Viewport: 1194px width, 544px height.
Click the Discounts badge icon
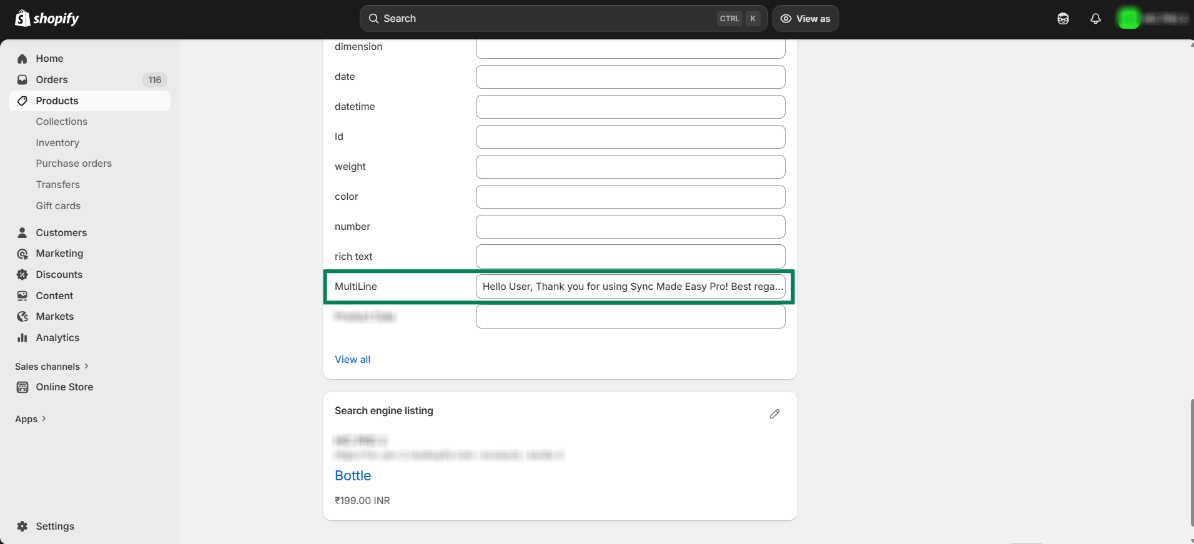(22, 275)
